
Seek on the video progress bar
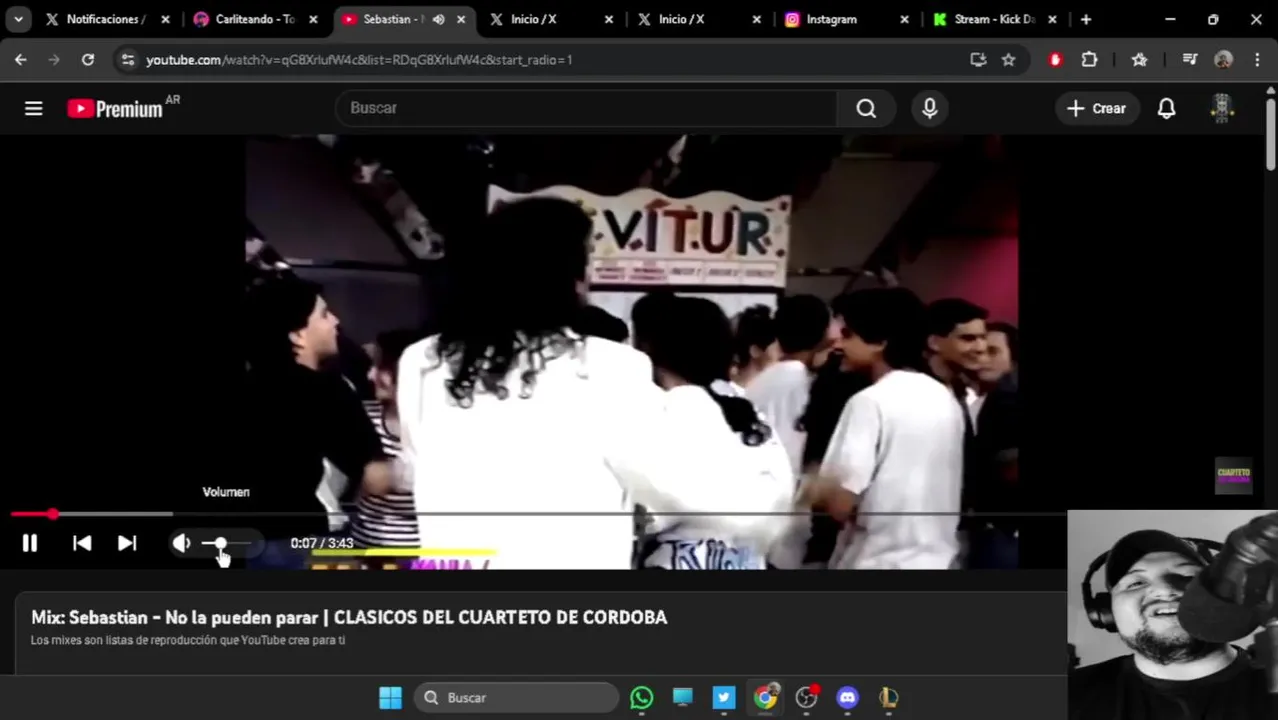click(538, 514)
